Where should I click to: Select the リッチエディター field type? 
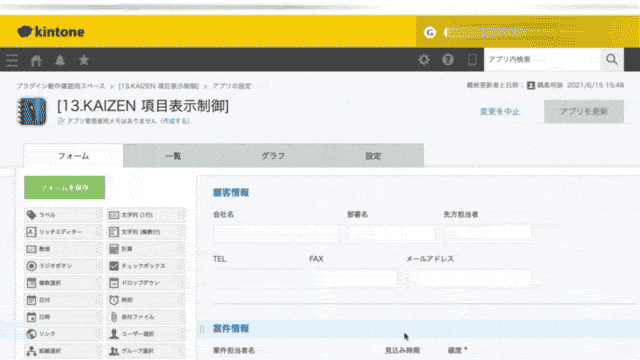(x=63, y=232)
